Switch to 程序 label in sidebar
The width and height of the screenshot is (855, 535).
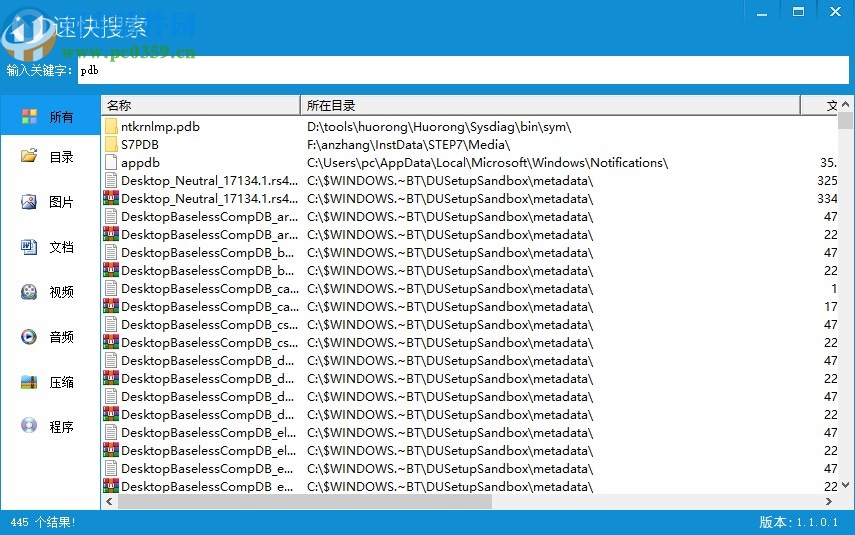coord(61,426)
